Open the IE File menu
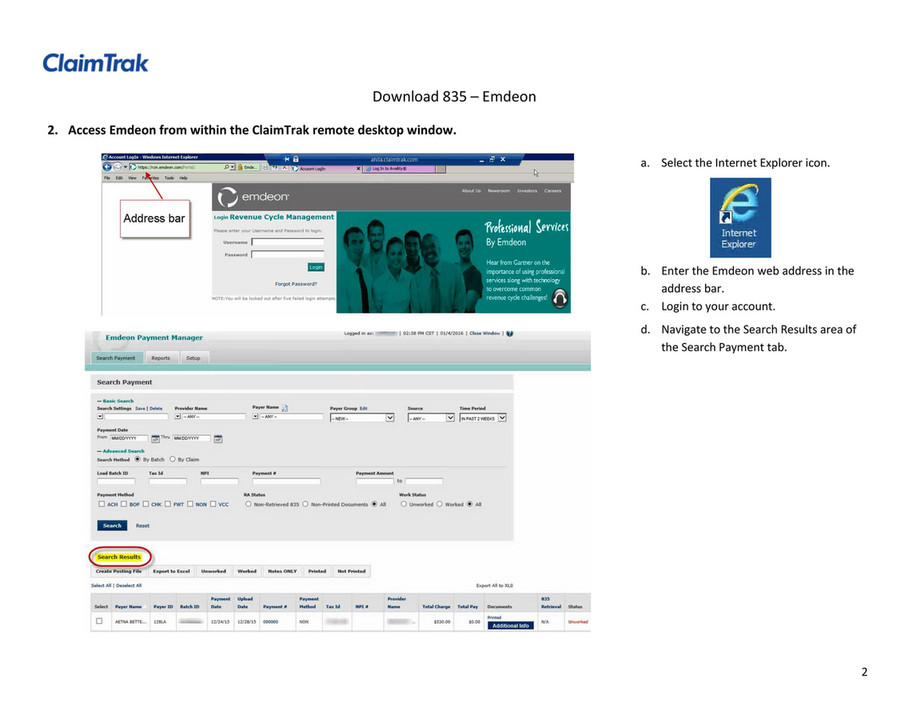The image size is (909, 703). tap(107, 178)
